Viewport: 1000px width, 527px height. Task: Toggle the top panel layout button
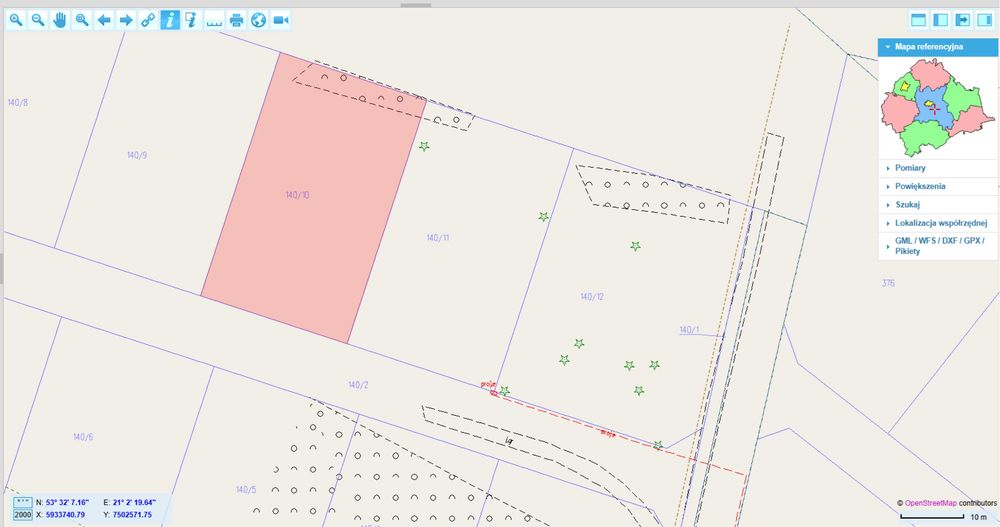(918, 20)
